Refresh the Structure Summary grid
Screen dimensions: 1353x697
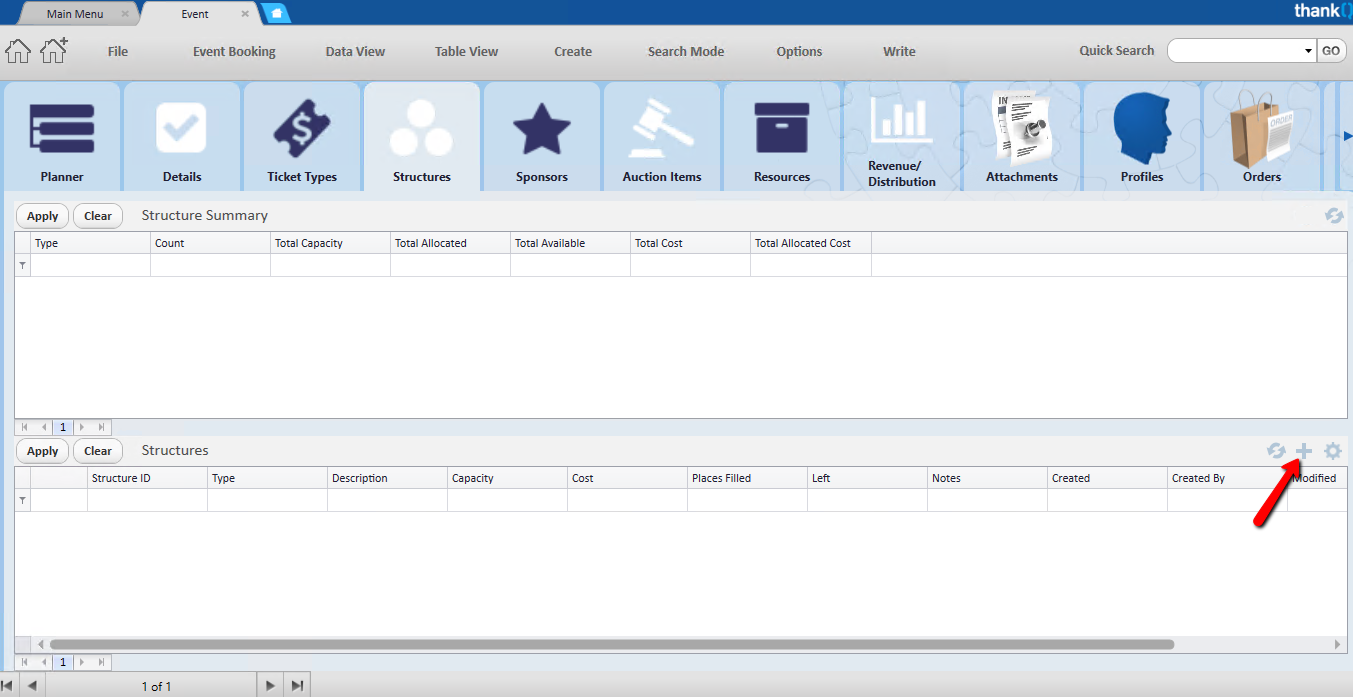1334,215
